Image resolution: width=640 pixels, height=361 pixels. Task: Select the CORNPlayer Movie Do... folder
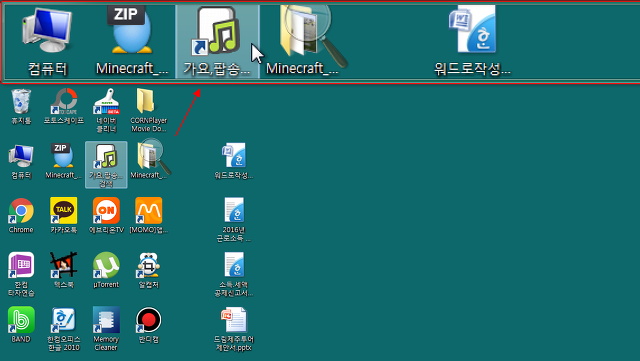point(149,110)
